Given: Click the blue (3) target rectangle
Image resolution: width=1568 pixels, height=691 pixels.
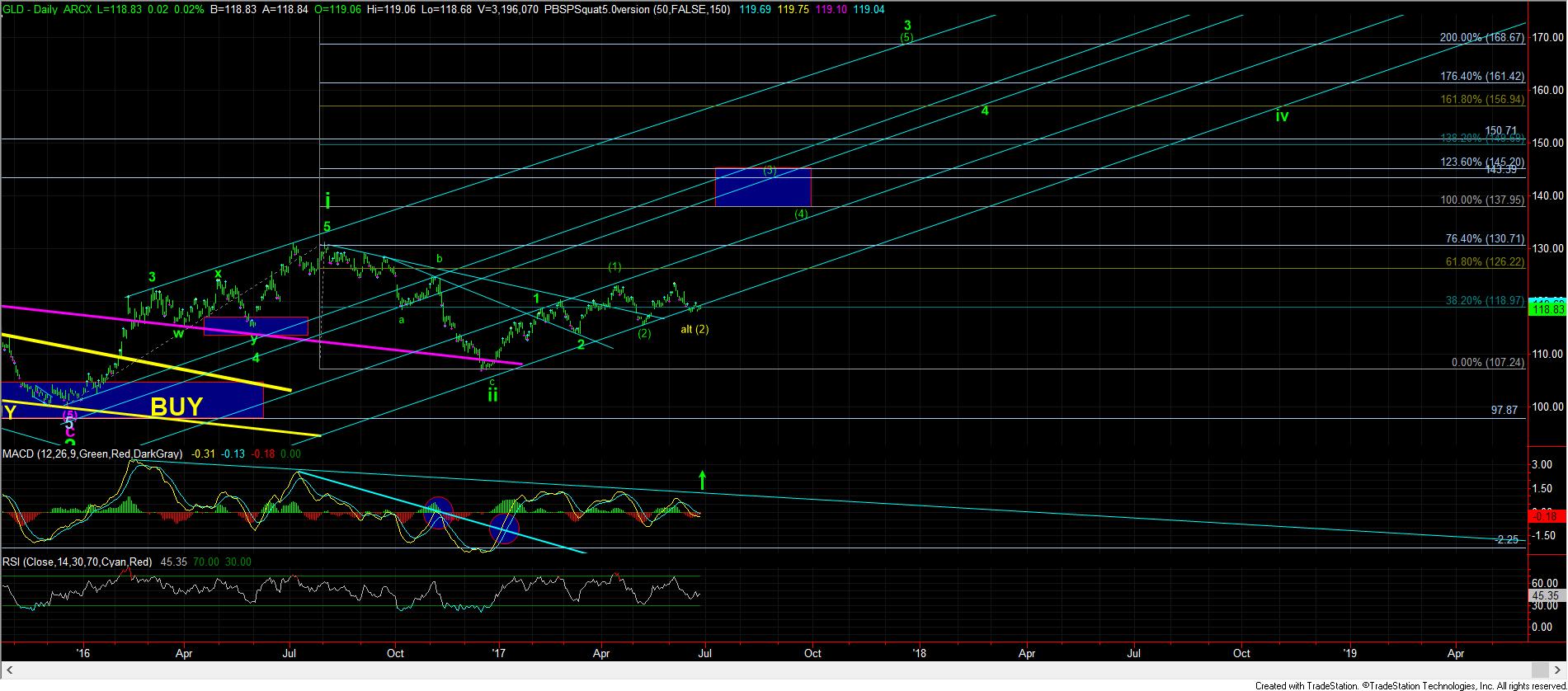Looking at the screenshot, I should [x=763, y=187].
